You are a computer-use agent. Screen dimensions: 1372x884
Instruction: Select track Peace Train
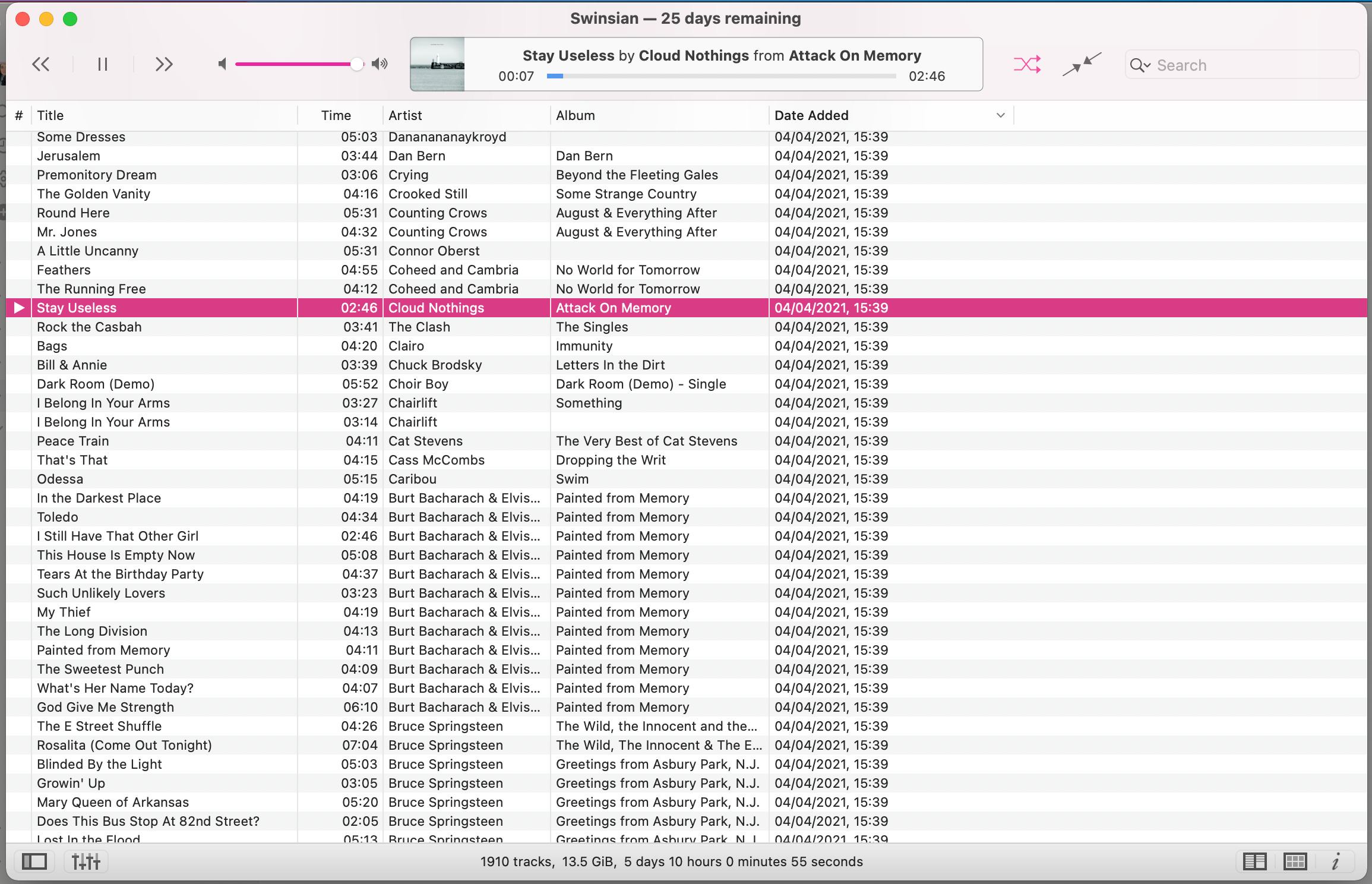click(x=687, y=441)
